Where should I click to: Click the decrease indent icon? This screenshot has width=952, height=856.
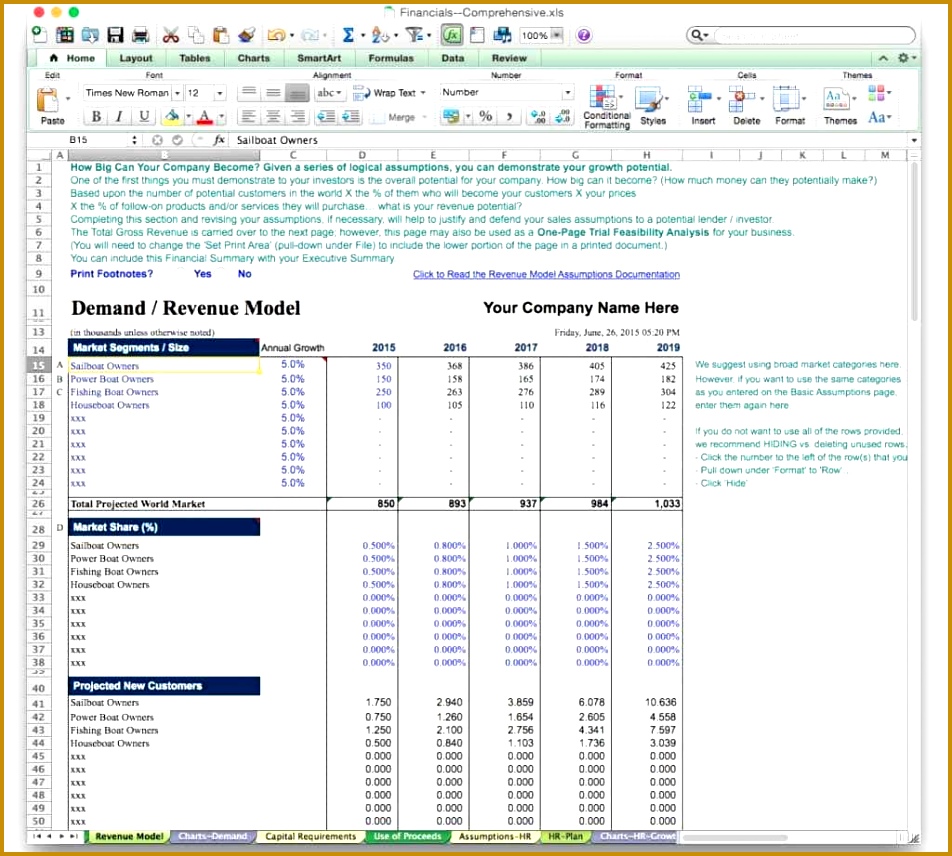click(x=327, y=116)
